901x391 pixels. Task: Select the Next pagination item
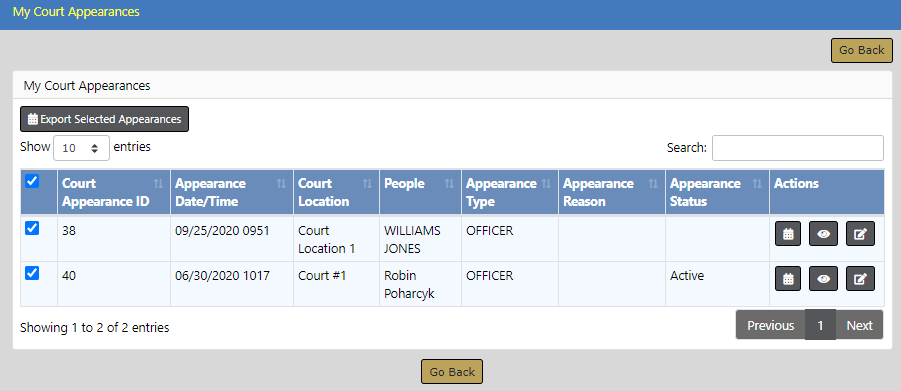[x=859, y=325]
